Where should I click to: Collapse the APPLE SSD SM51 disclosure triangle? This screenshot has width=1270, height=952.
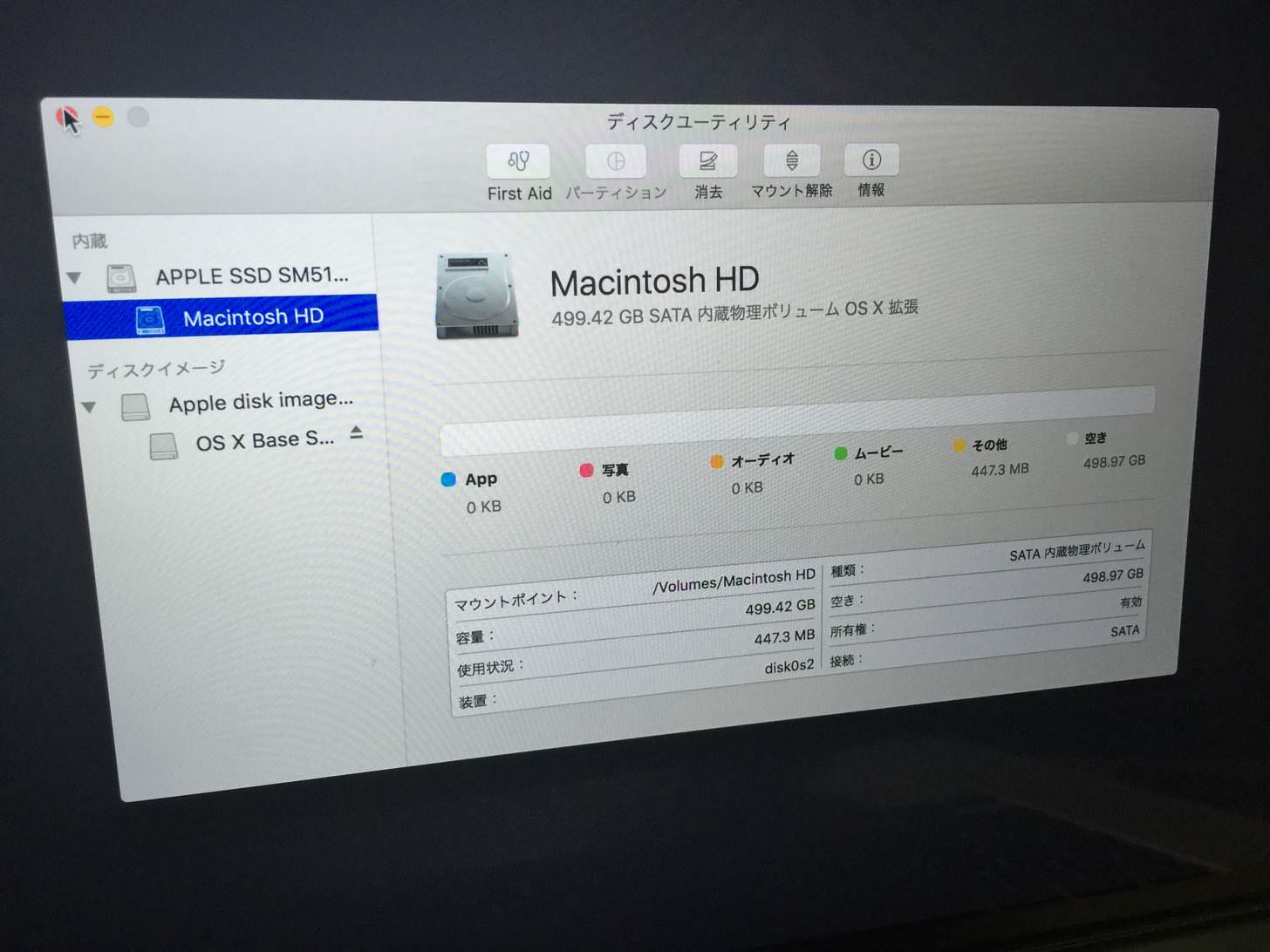(75, 278)
